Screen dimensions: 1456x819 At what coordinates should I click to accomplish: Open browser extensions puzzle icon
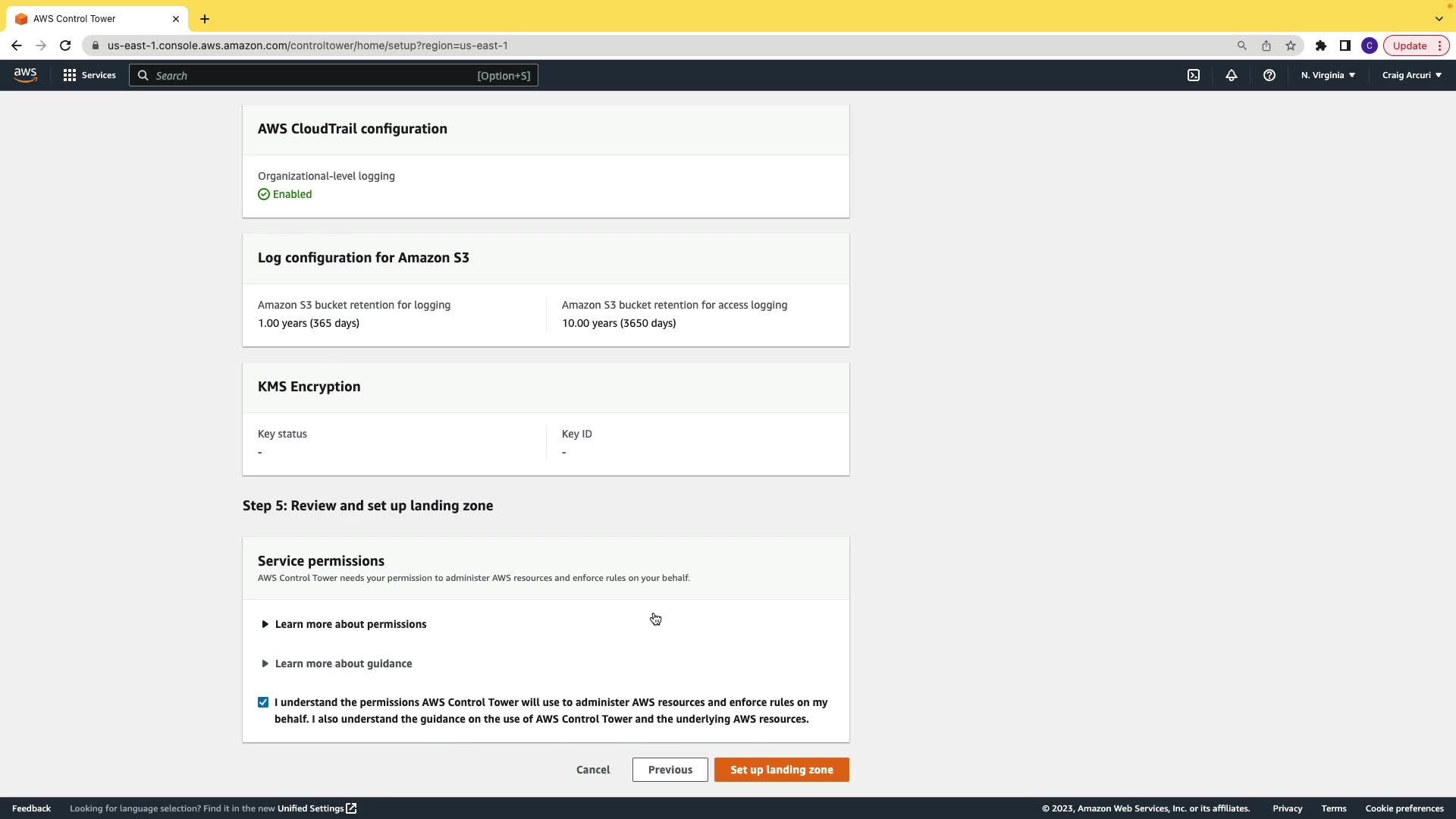click(1321, 45)
